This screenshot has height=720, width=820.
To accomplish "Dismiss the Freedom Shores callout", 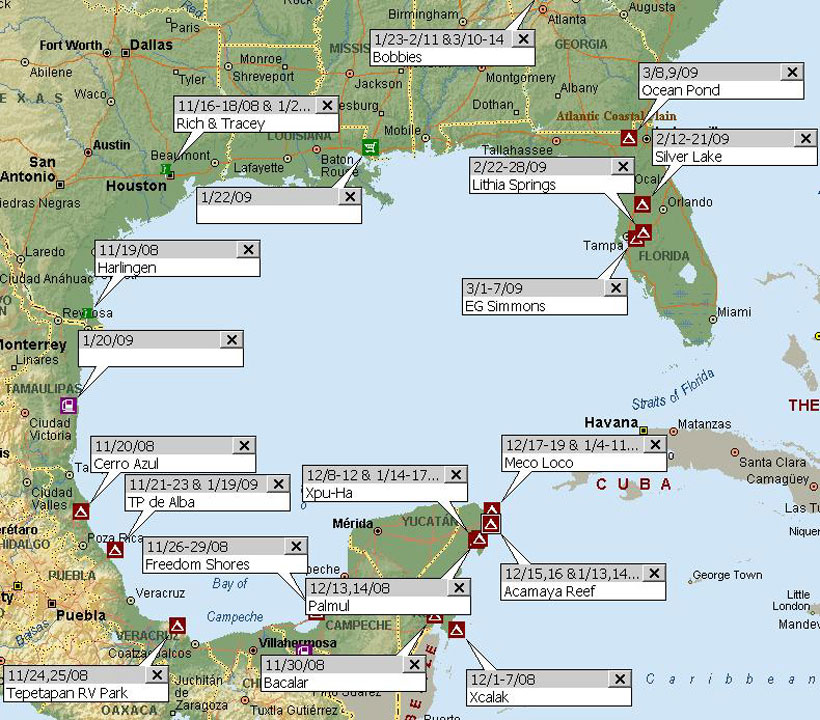I will coord(295,546).
